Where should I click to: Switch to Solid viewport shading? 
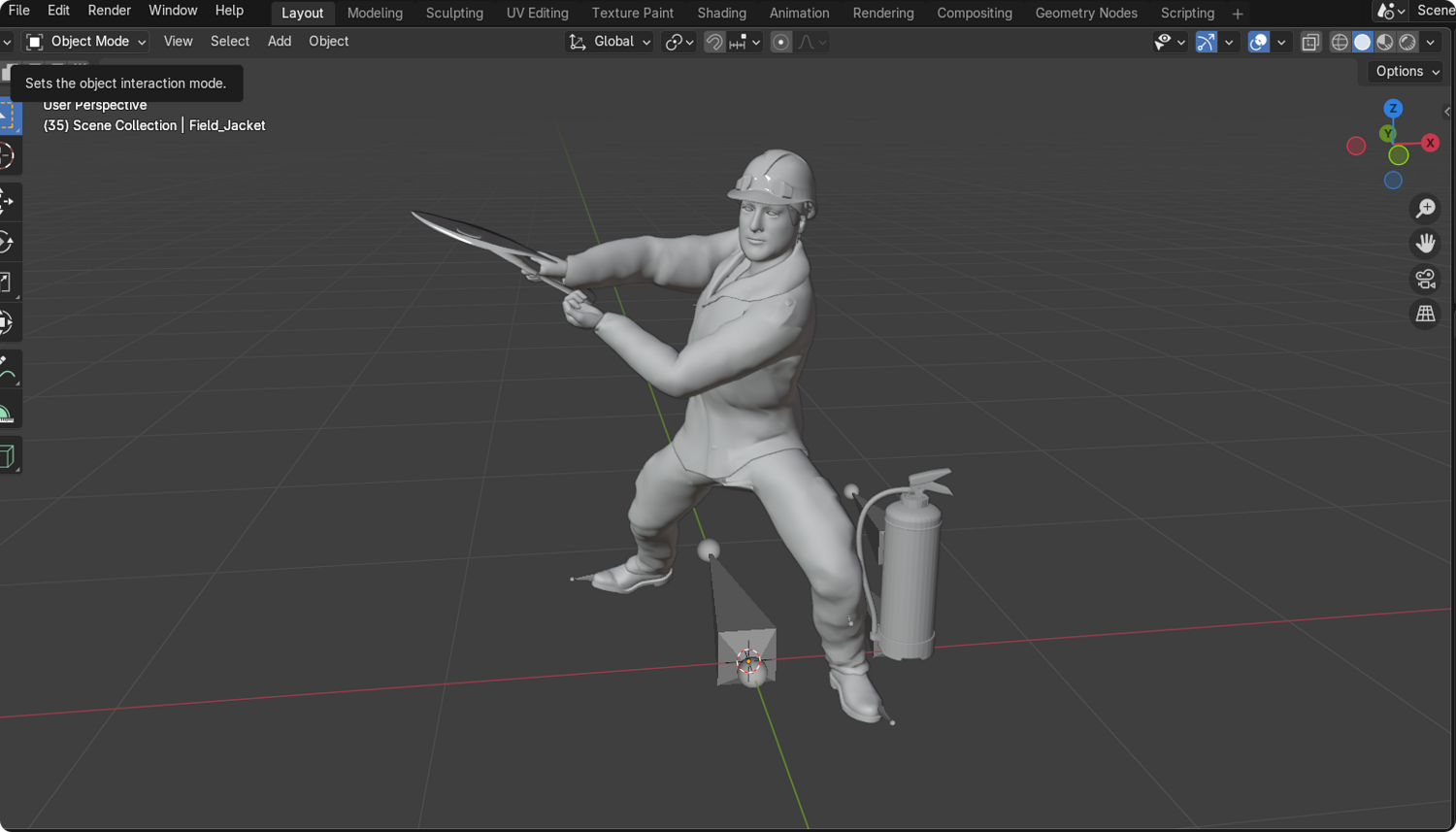[1362, 42]
